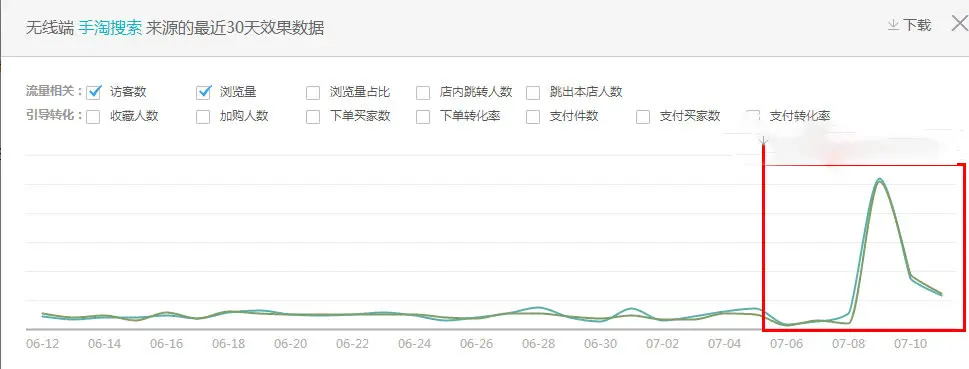The image size is (969, 369).
Task: Click the 07-10 date label on the axis
Action: click(910, 344)
